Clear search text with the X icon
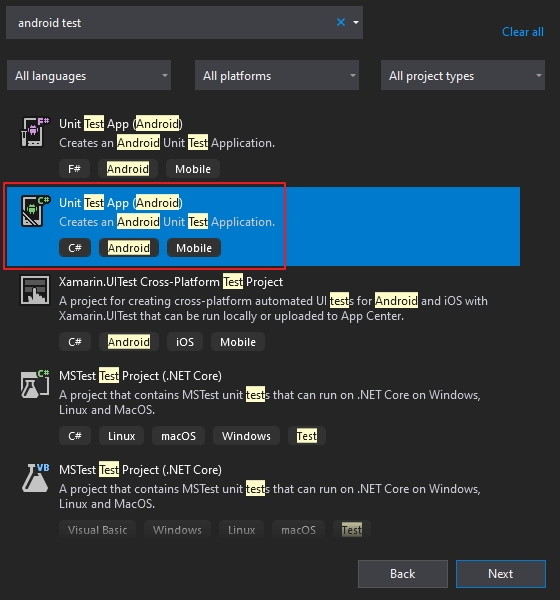The width and height of the screenshot is (560, 600). (x=341, y=23)
